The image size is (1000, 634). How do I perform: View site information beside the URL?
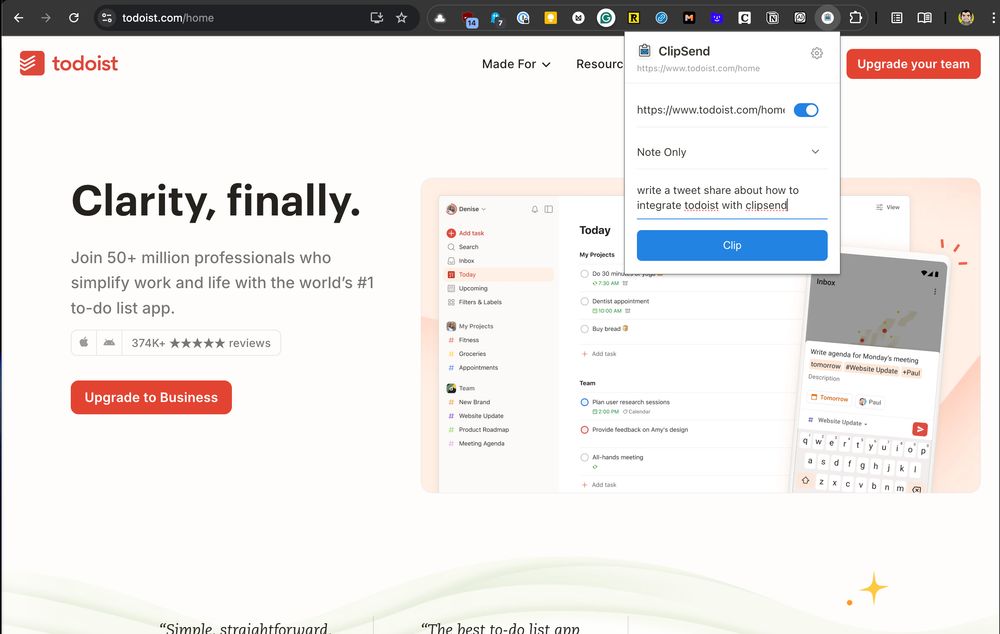pos(107,18)
